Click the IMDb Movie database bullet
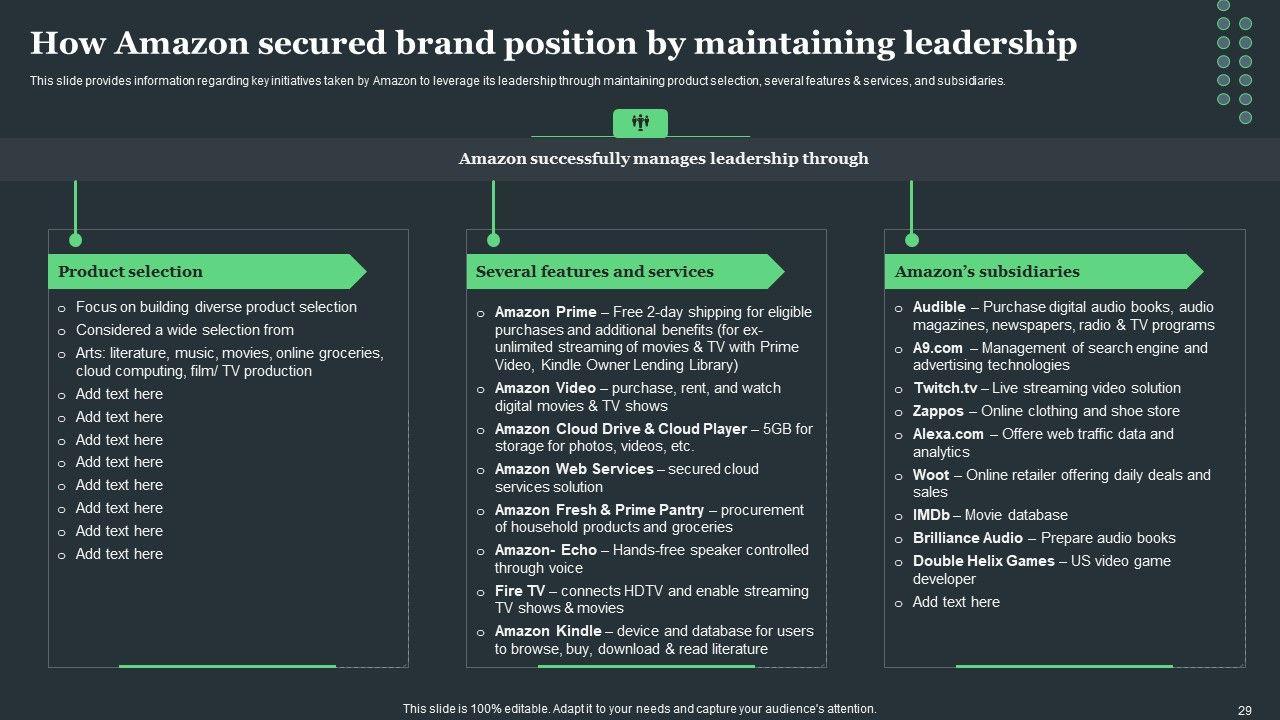 tap(989, 515)
